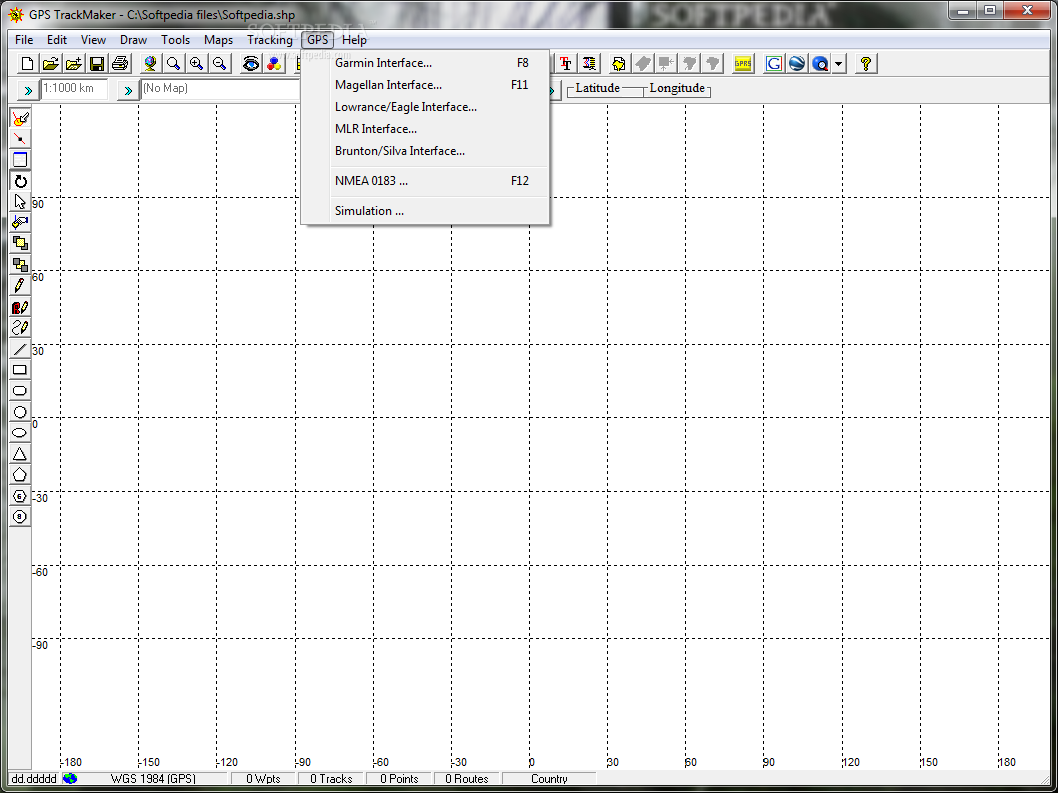The width and height of the screenshot is (1058, 793).
Task: Choose Lowrance/Eagle Interface... menu entry
Action: pos(426,107)
